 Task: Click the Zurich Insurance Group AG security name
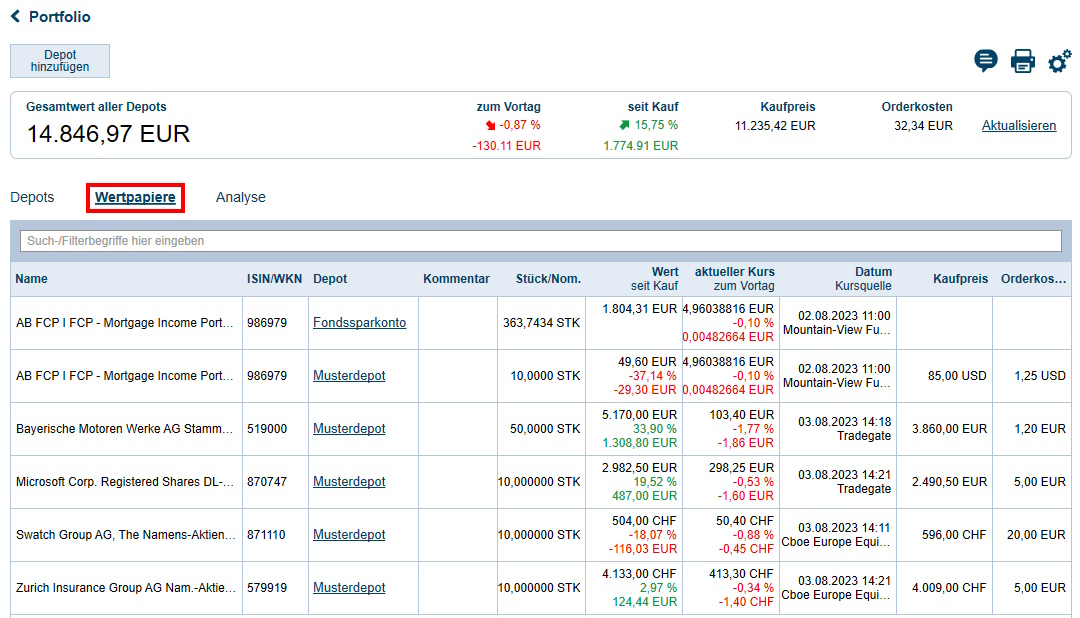click(125, 588)
